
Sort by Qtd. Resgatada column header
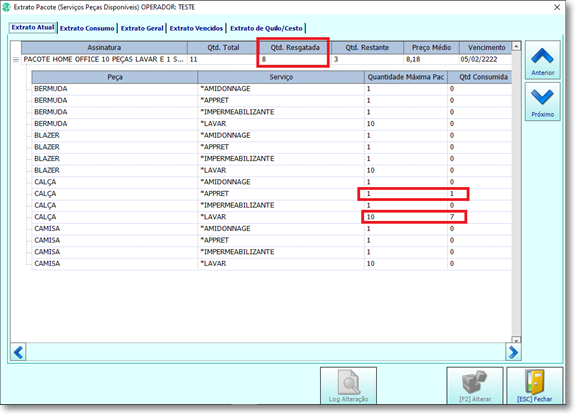tap(295, 47)
